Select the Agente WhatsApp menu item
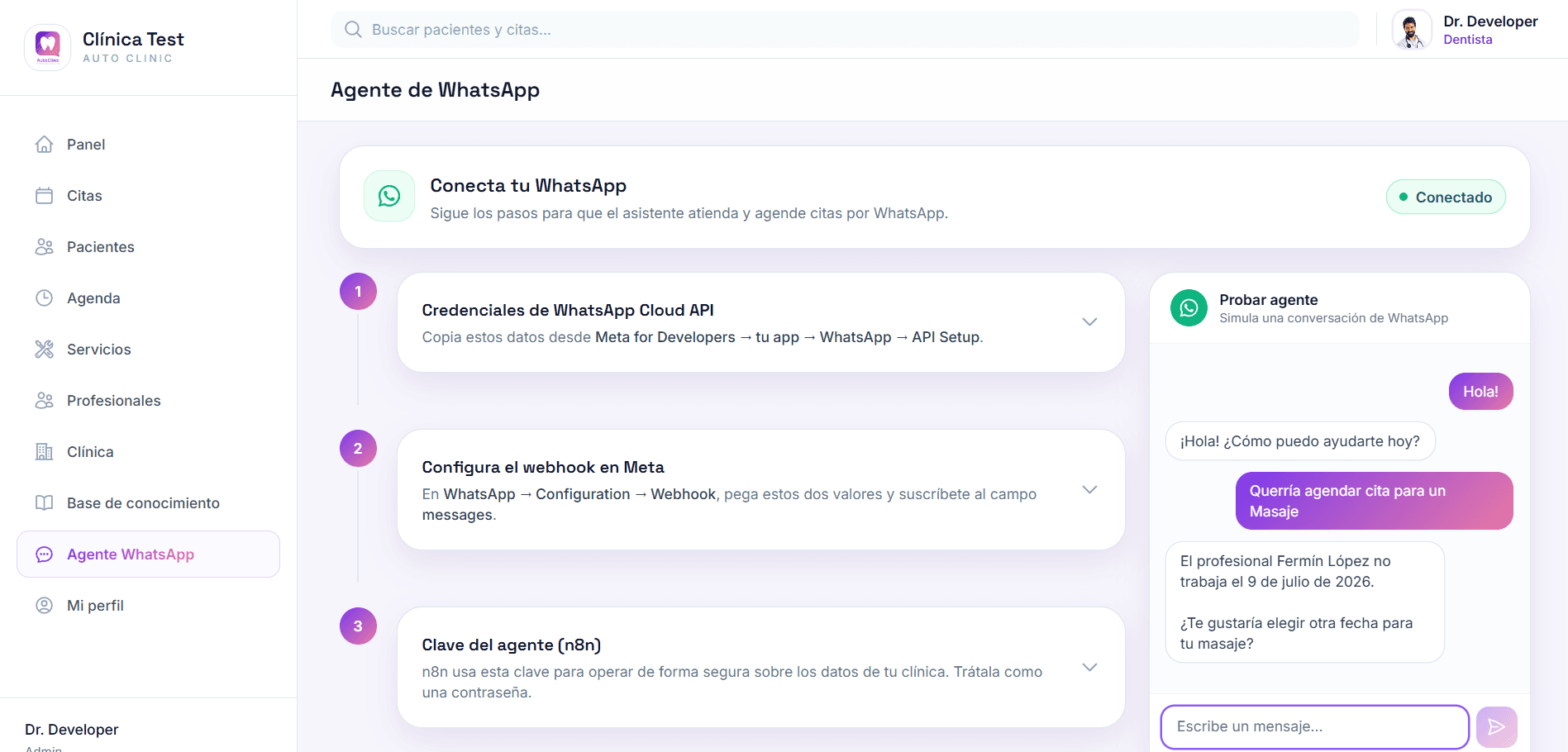1568x752 pixels. tap(148, 554)
